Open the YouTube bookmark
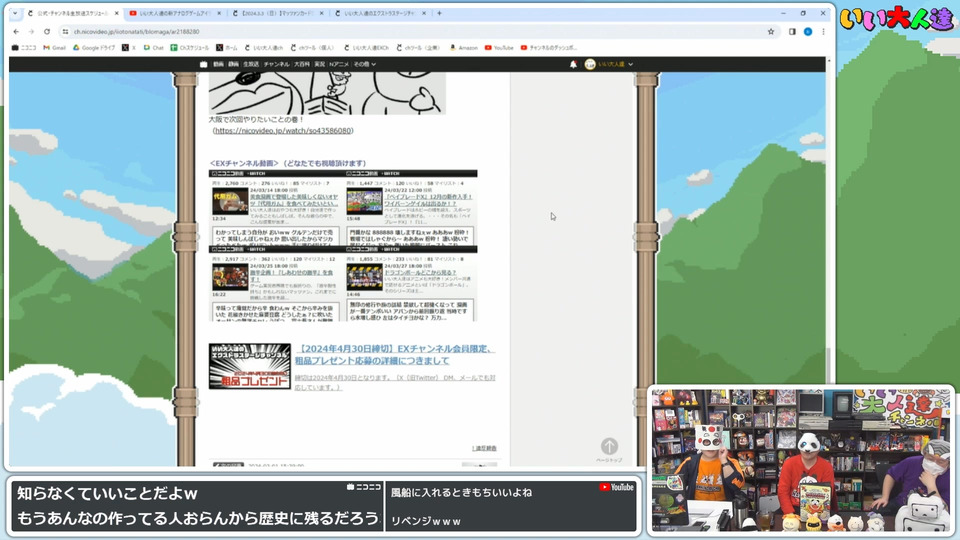Image resolution: width=960 pixels, height=540 pixels. (x=499, y=47)
